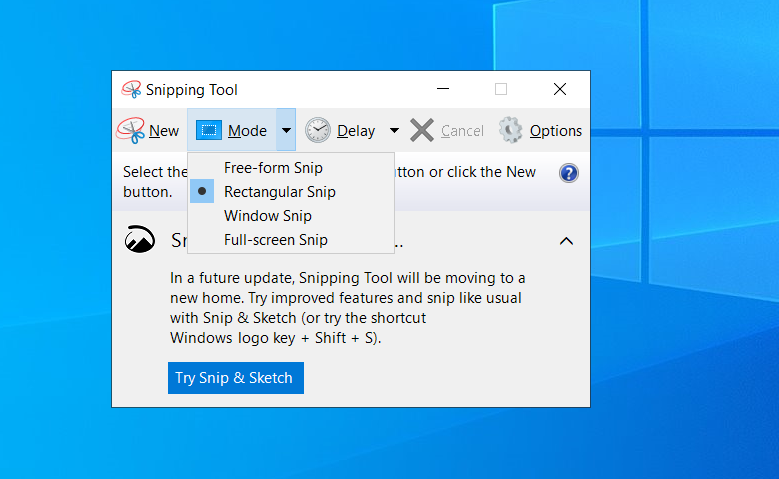Click the selected bullet beside Rectangular Snip

click(x=202, y=191)
